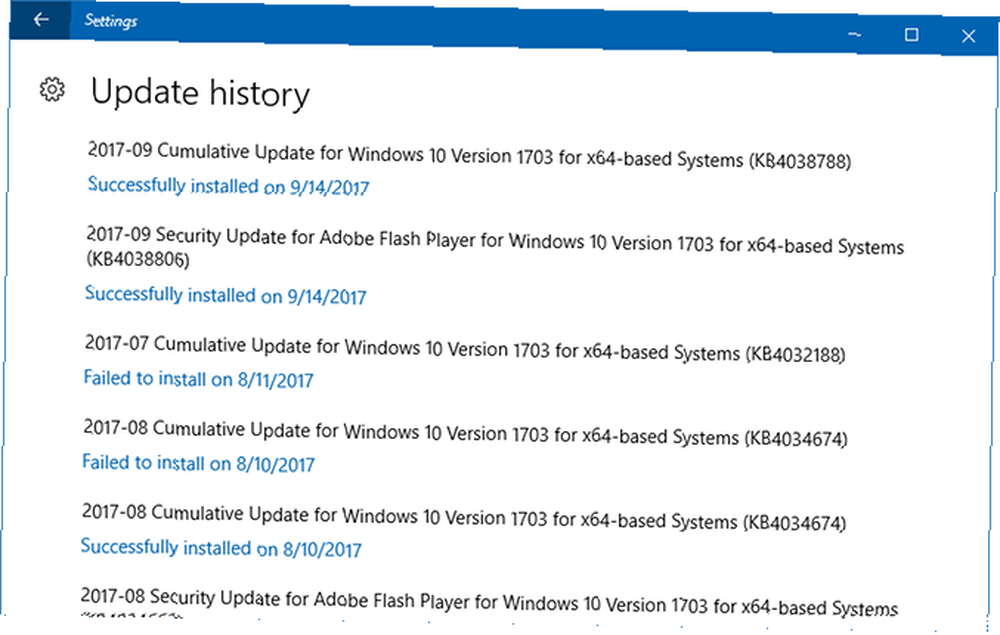Screen dimensions: 1000x635
Task: Click the successful 2017-08 KB4034674 update title
Action: (x=464, y=518)
